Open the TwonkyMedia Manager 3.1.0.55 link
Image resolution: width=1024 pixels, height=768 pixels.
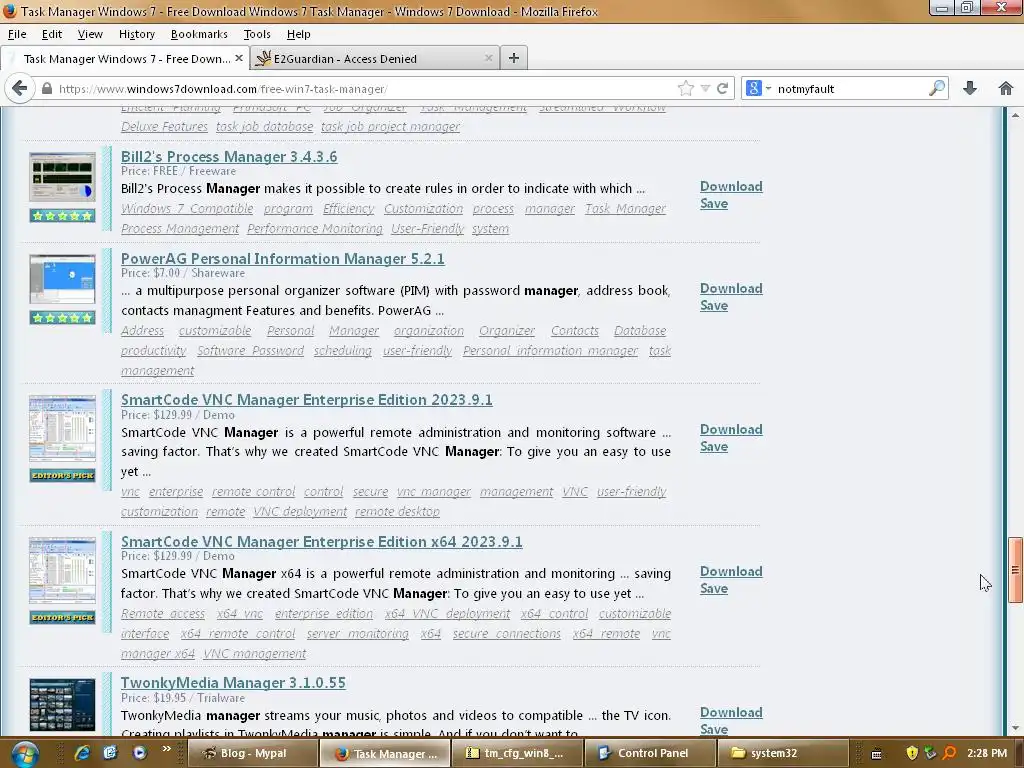click(233, 682)
